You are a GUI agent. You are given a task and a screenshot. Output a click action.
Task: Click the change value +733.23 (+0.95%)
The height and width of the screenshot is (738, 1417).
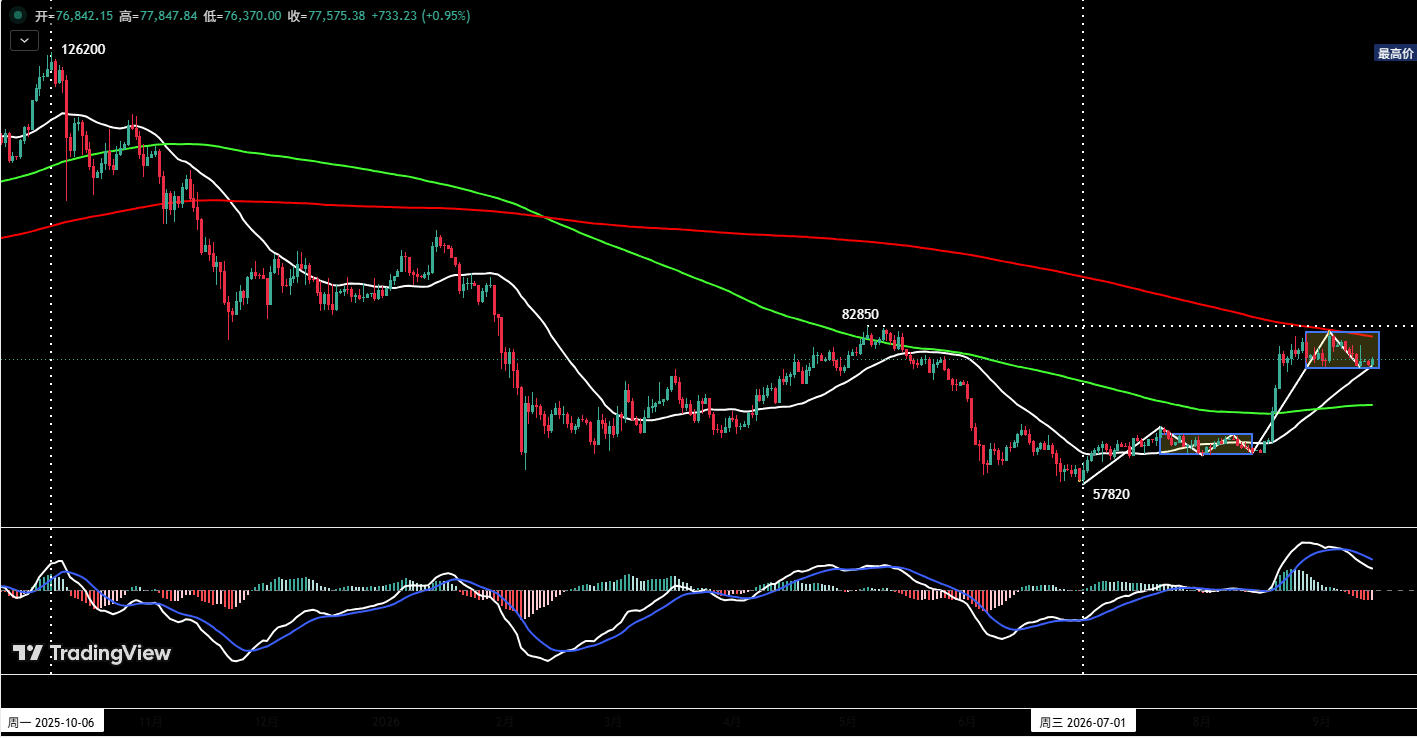tap(421, 16)
